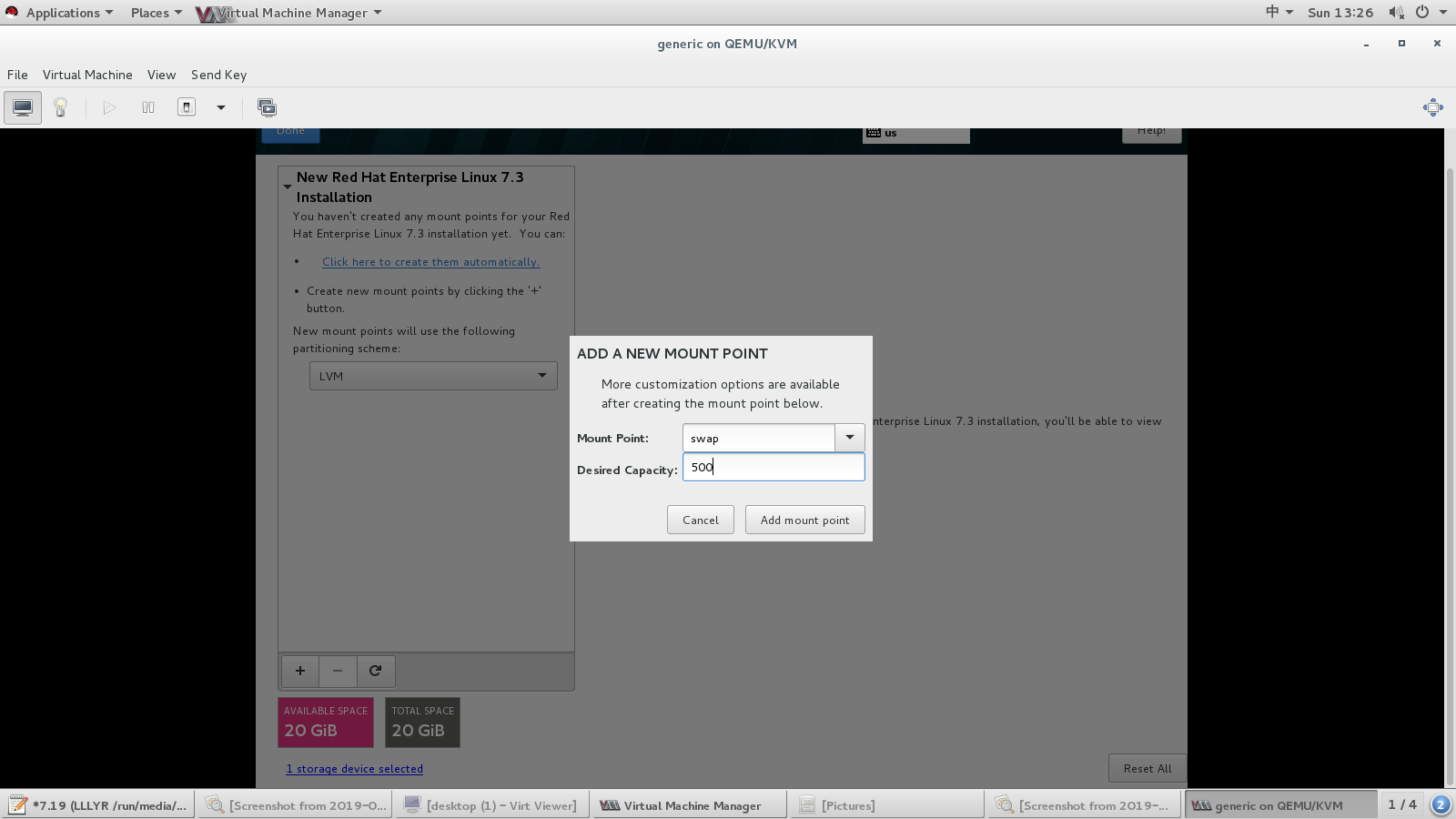1456x819 pixels.
Task: Remove mount point minus button
Action: (338, 671)
